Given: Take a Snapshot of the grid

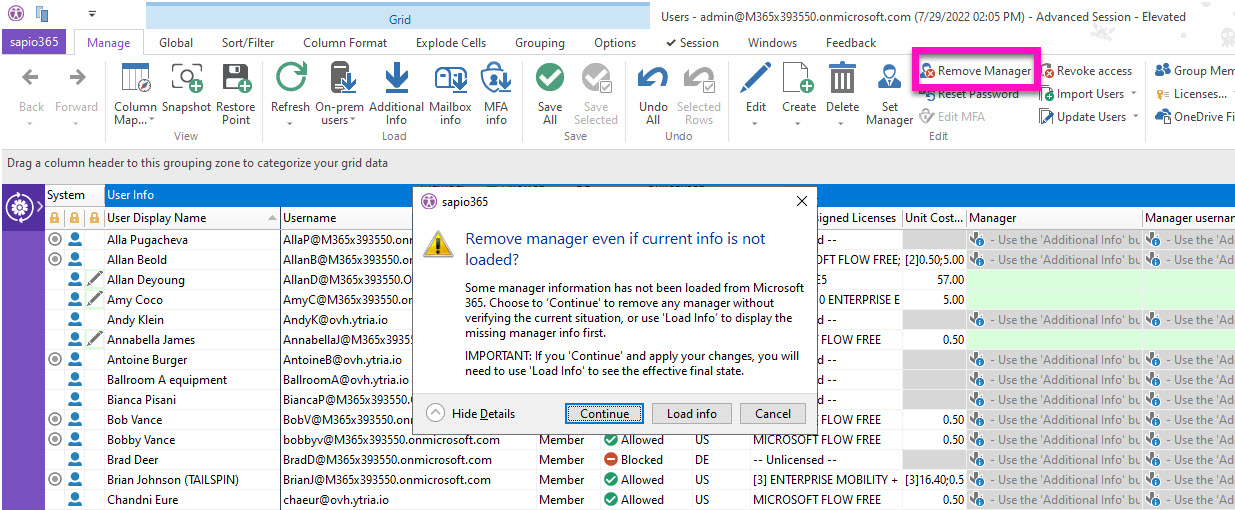Looking at the screenshot, I should point(187,89).
